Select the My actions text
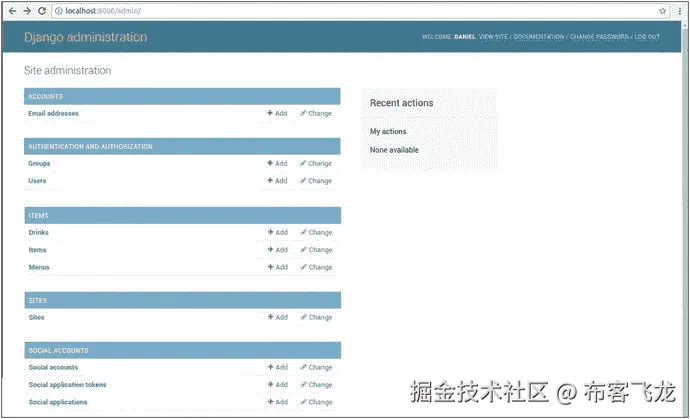Image resolution: width=690 pixels, height=419 pixels. [388, 132]
